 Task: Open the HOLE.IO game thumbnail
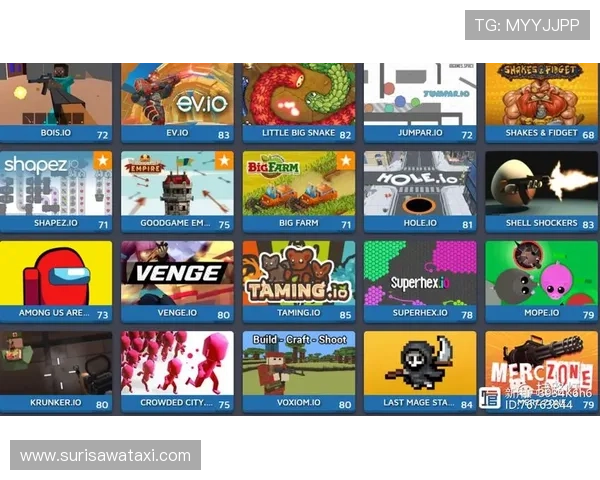pos(419,184)
